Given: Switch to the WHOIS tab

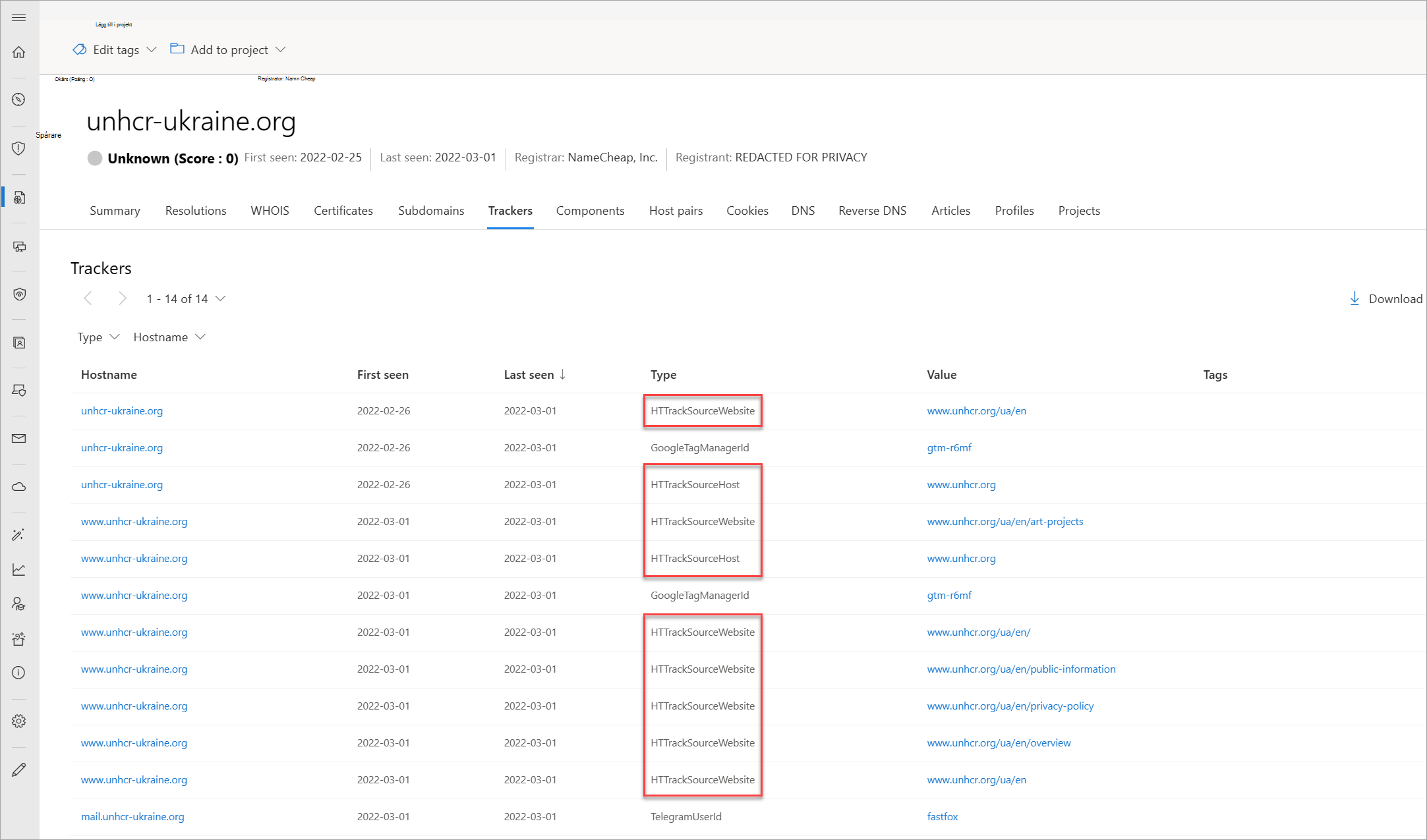Looking at the screenshot, I should 270,211.
